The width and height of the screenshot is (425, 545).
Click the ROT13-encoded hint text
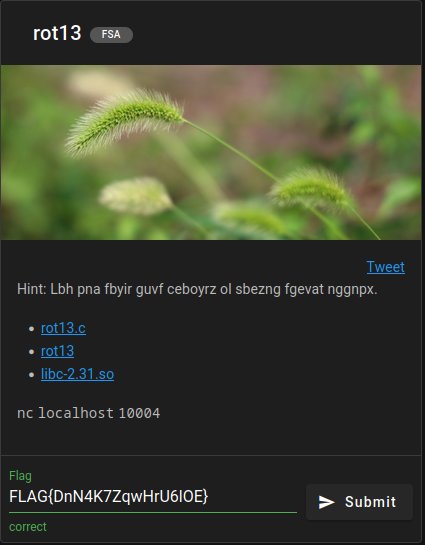[x=214, y=289]
